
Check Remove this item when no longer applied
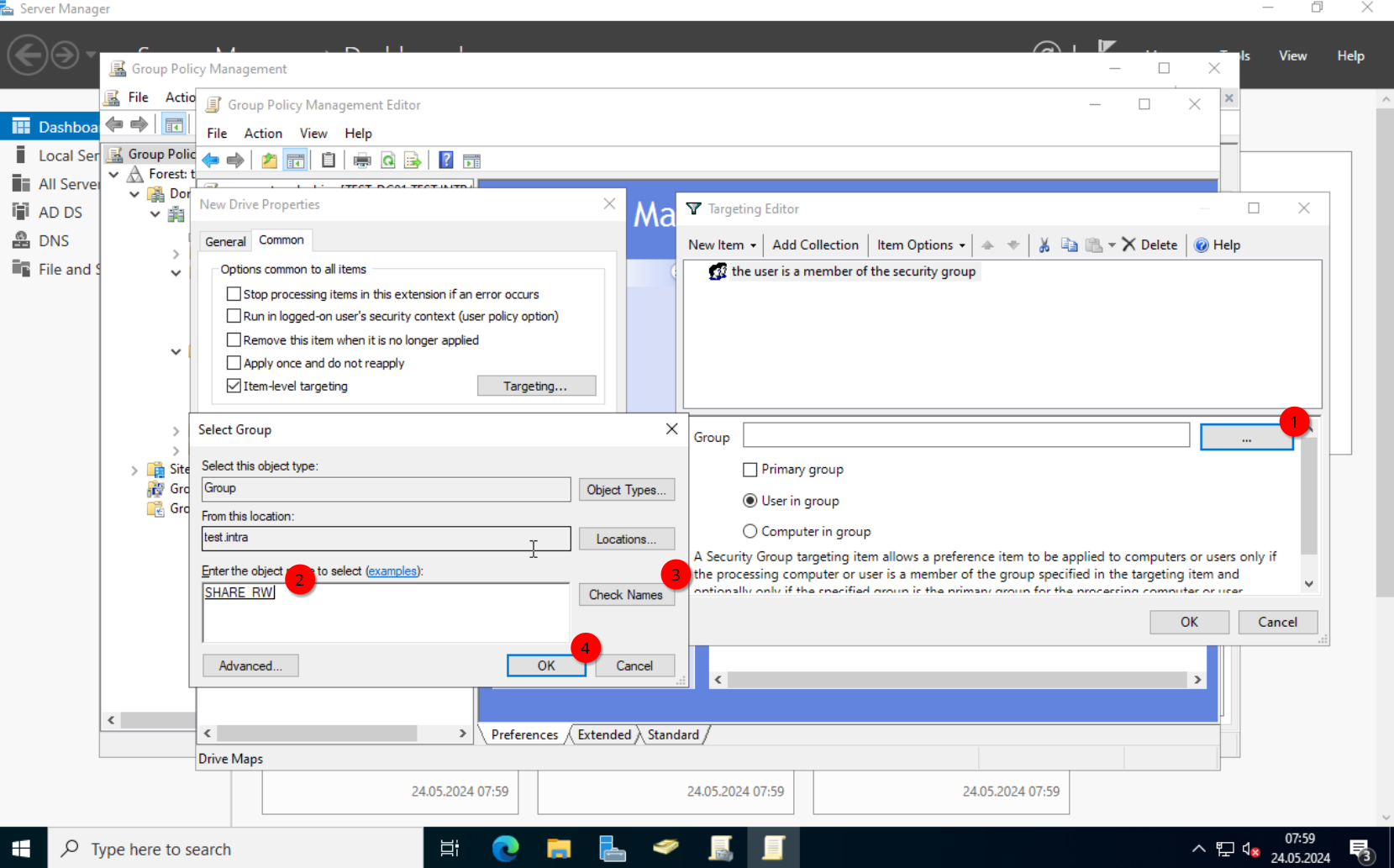pos(234,339)
